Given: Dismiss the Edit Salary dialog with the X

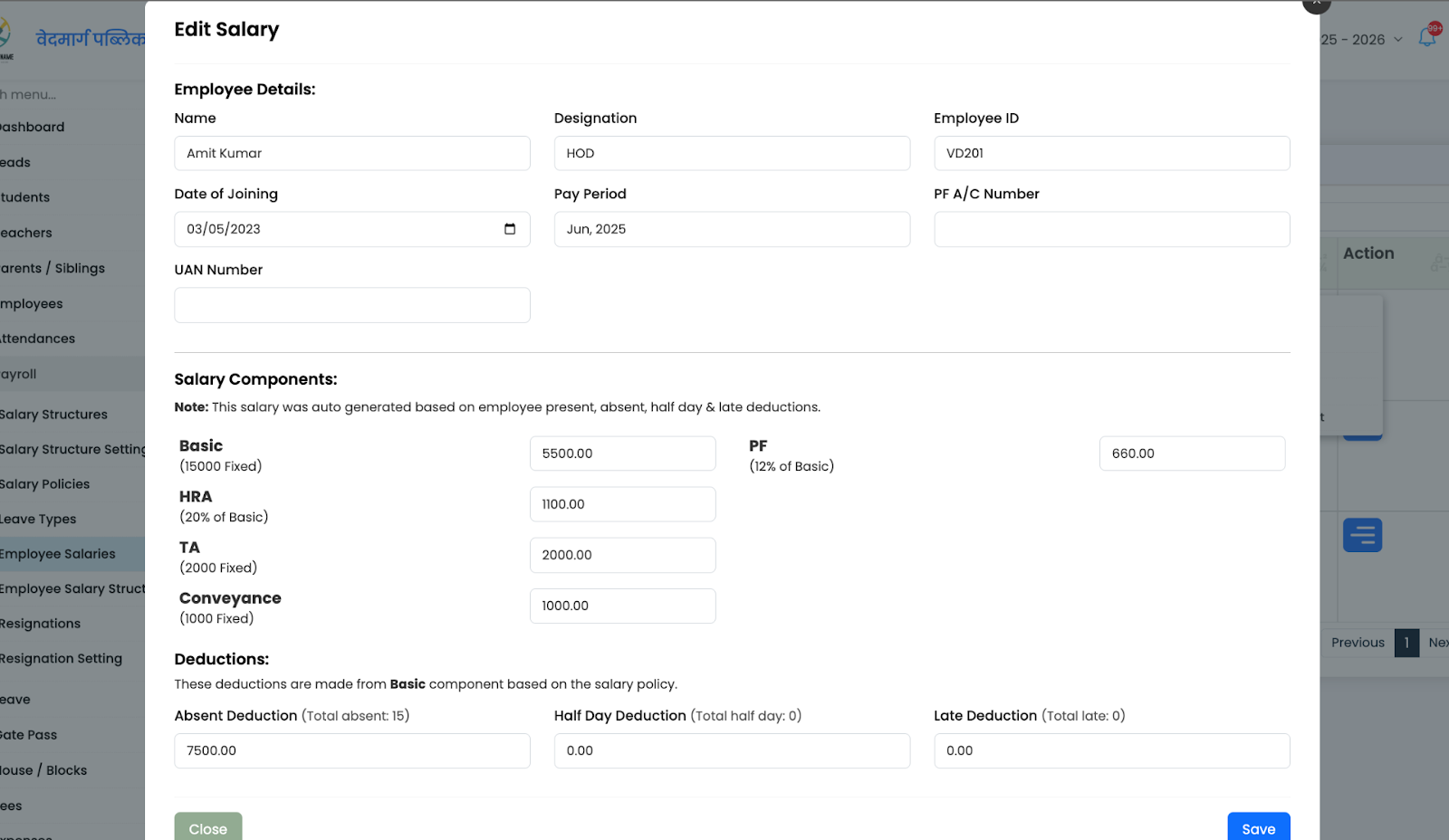Looking at the screenshot, I should [1316, 4].
